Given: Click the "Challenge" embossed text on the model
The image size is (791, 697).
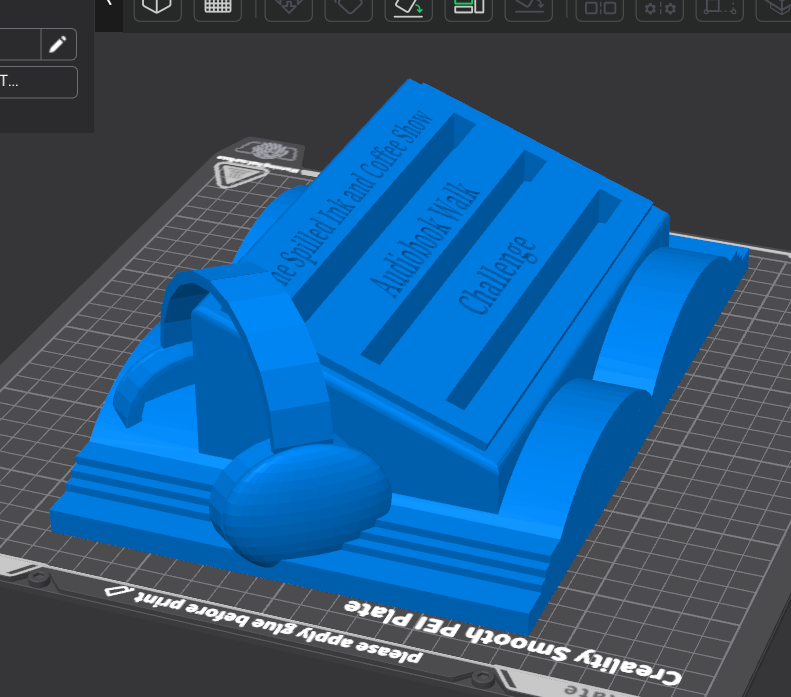Looking at the screenshot, I should point(498,274).
